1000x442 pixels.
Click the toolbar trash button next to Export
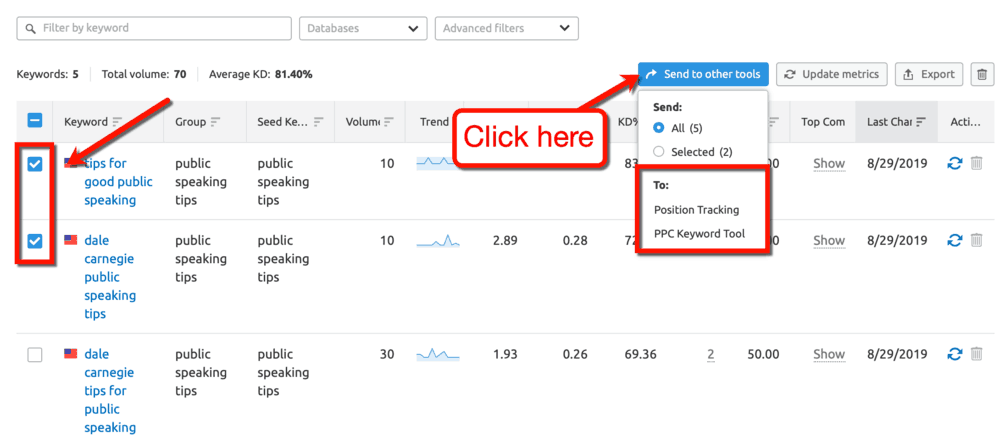click(x=982, y=75)
